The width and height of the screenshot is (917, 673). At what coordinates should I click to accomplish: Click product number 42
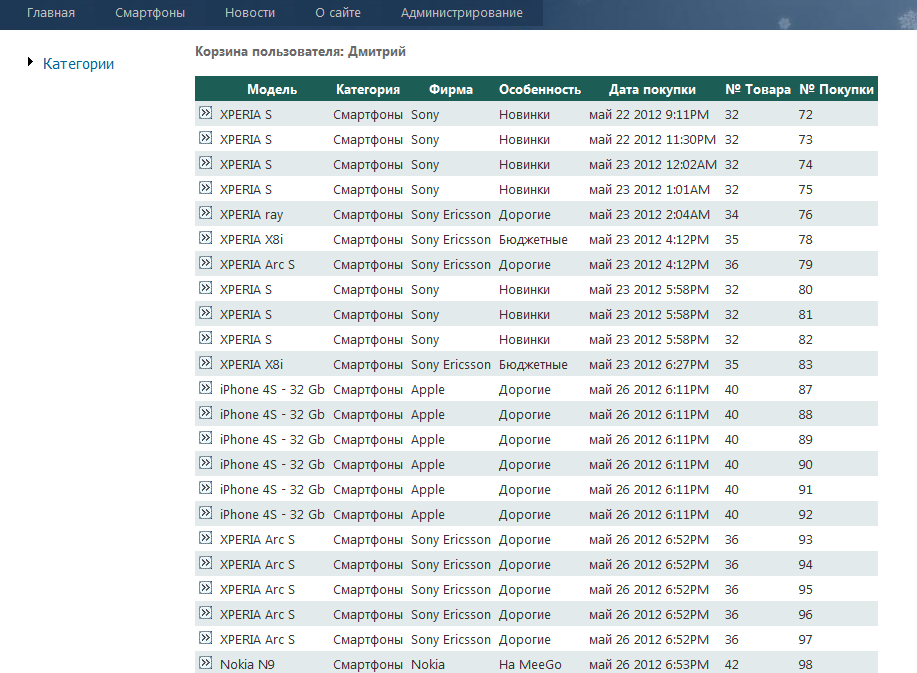tap(732, 665)
